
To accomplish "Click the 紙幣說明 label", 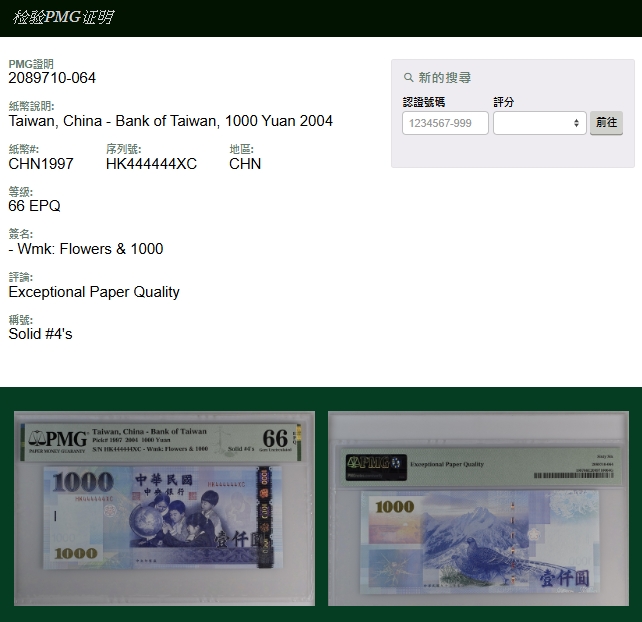I will pos(31,106).
